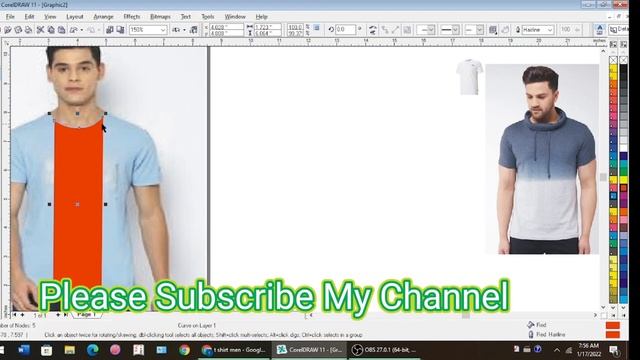Go to last page using navigator arrow
Viewport: 640px width, 360px height.
tap(66, 315)
